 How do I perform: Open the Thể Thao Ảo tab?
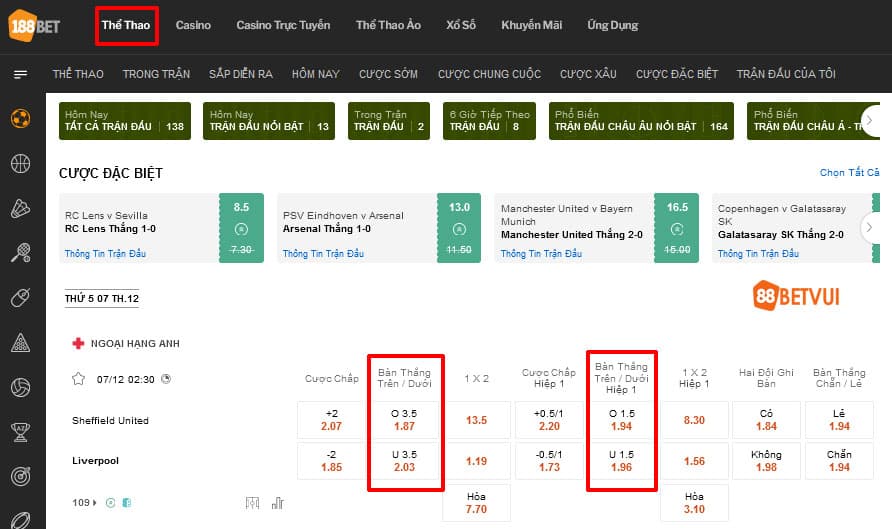[389, 26]
